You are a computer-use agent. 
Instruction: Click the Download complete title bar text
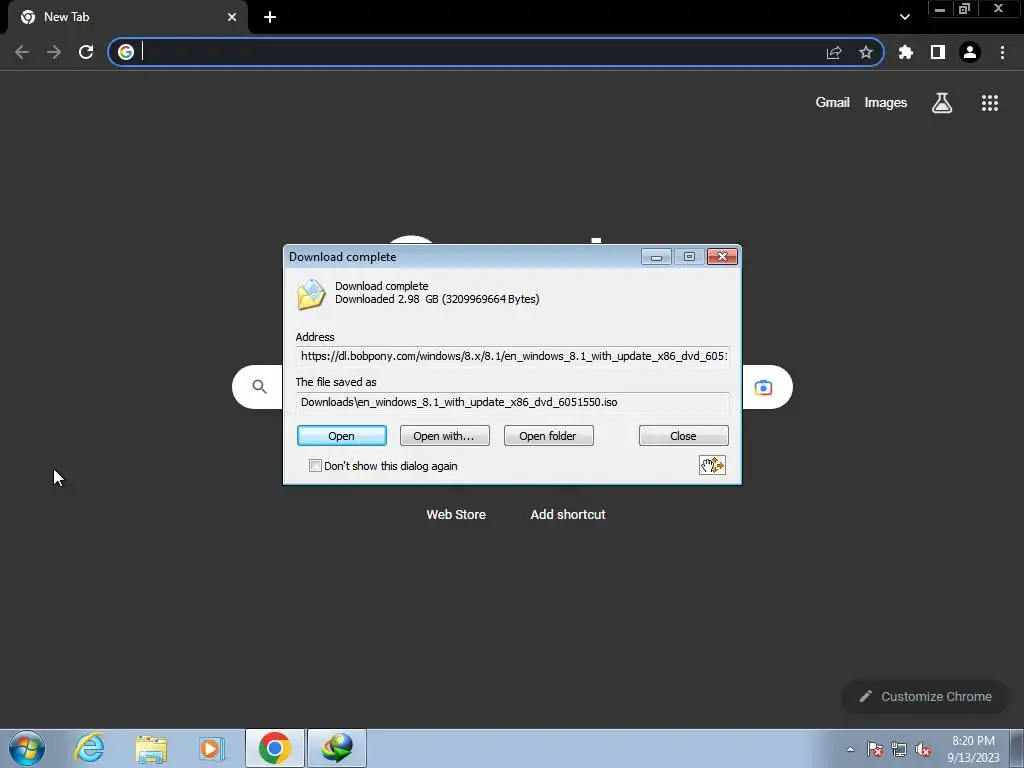tap(343, 257)
